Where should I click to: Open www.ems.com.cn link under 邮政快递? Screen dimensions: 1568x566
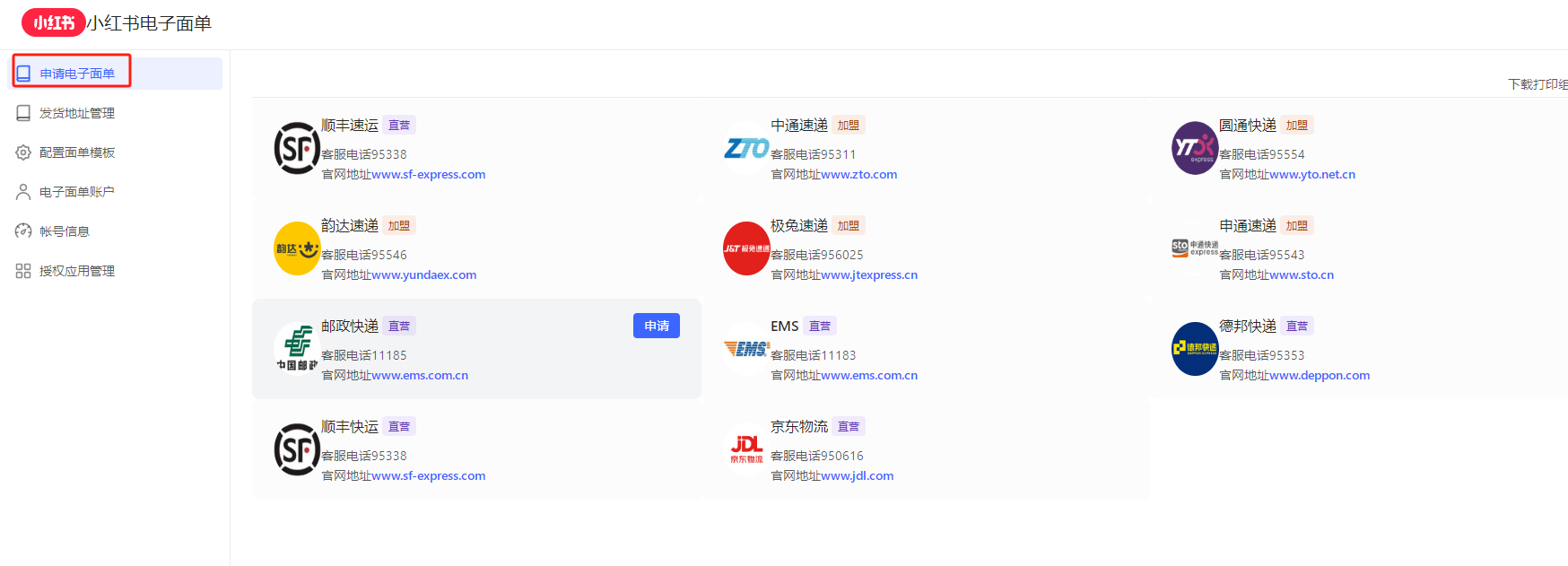pyautogui.click(x=421, y=375)
